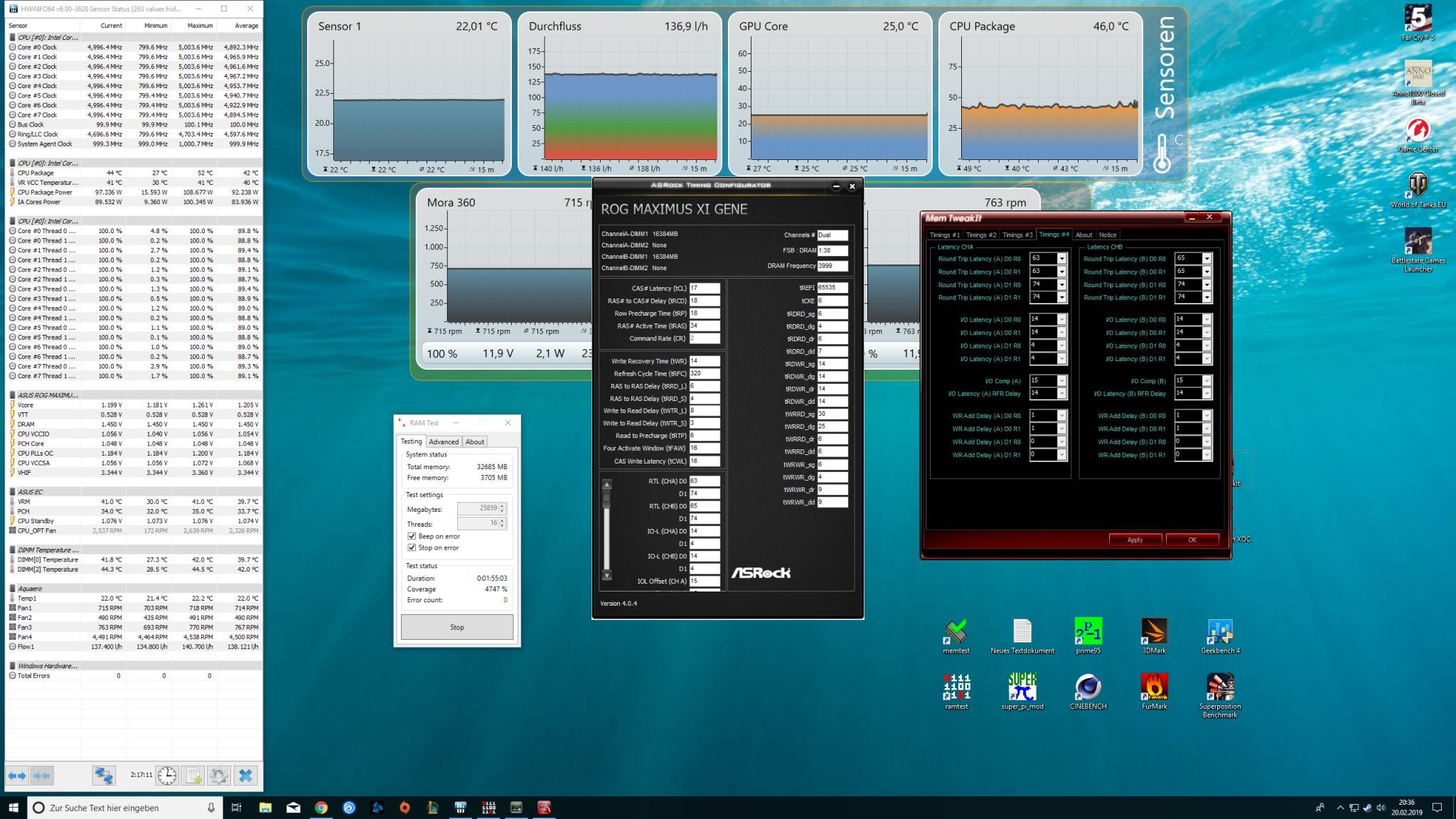This screenshot has width=1456, height=819.
Task: Switch to Timings #3 tab in Mem TweakIt
Action: tap(1017, 235)
